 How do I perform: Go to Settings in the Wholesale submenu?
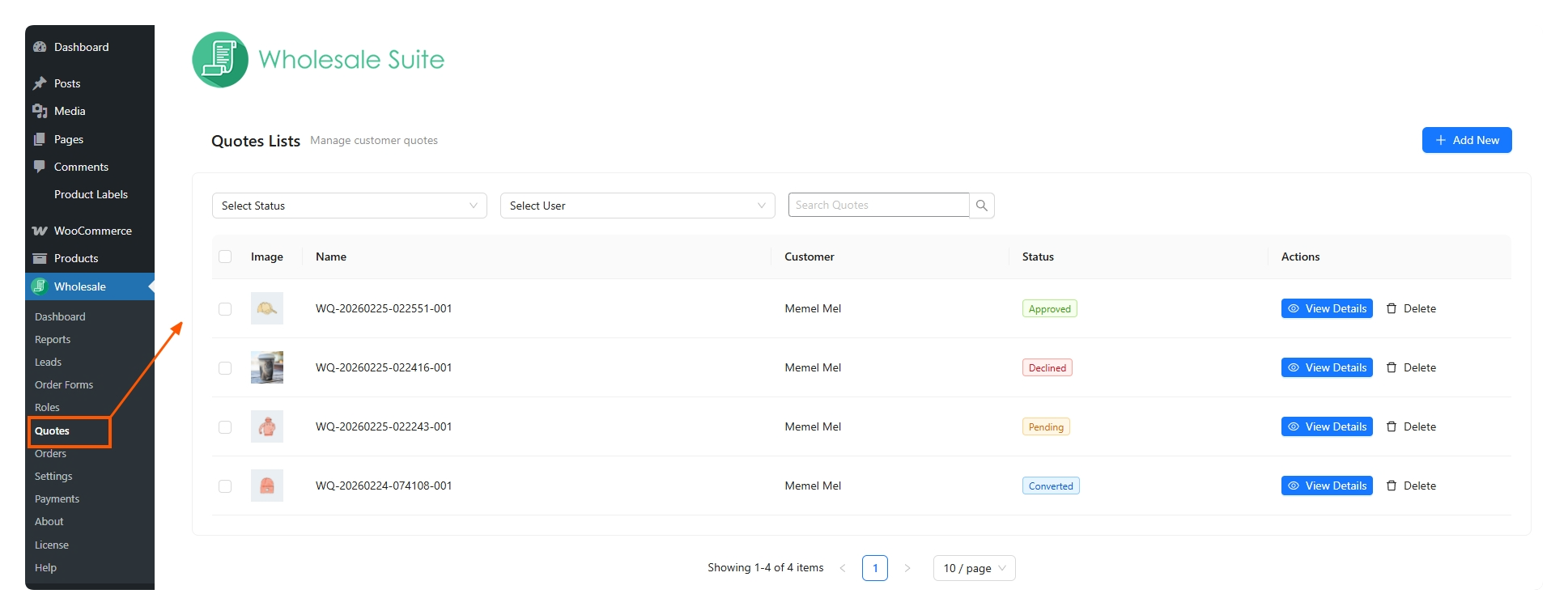53,476
